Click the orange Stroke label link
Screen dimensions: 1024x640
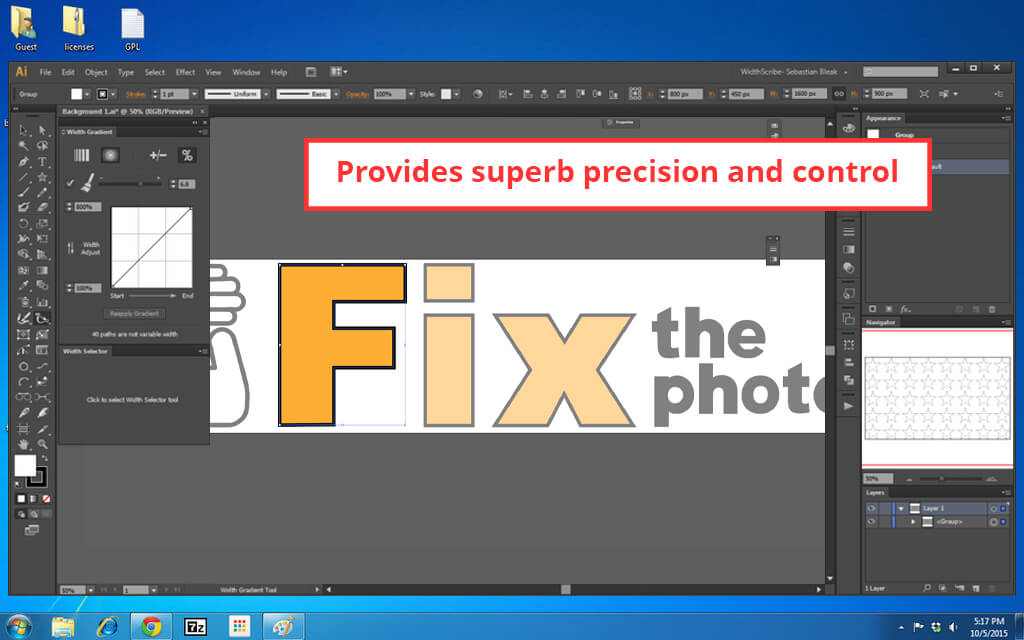[x=136, y=94]
